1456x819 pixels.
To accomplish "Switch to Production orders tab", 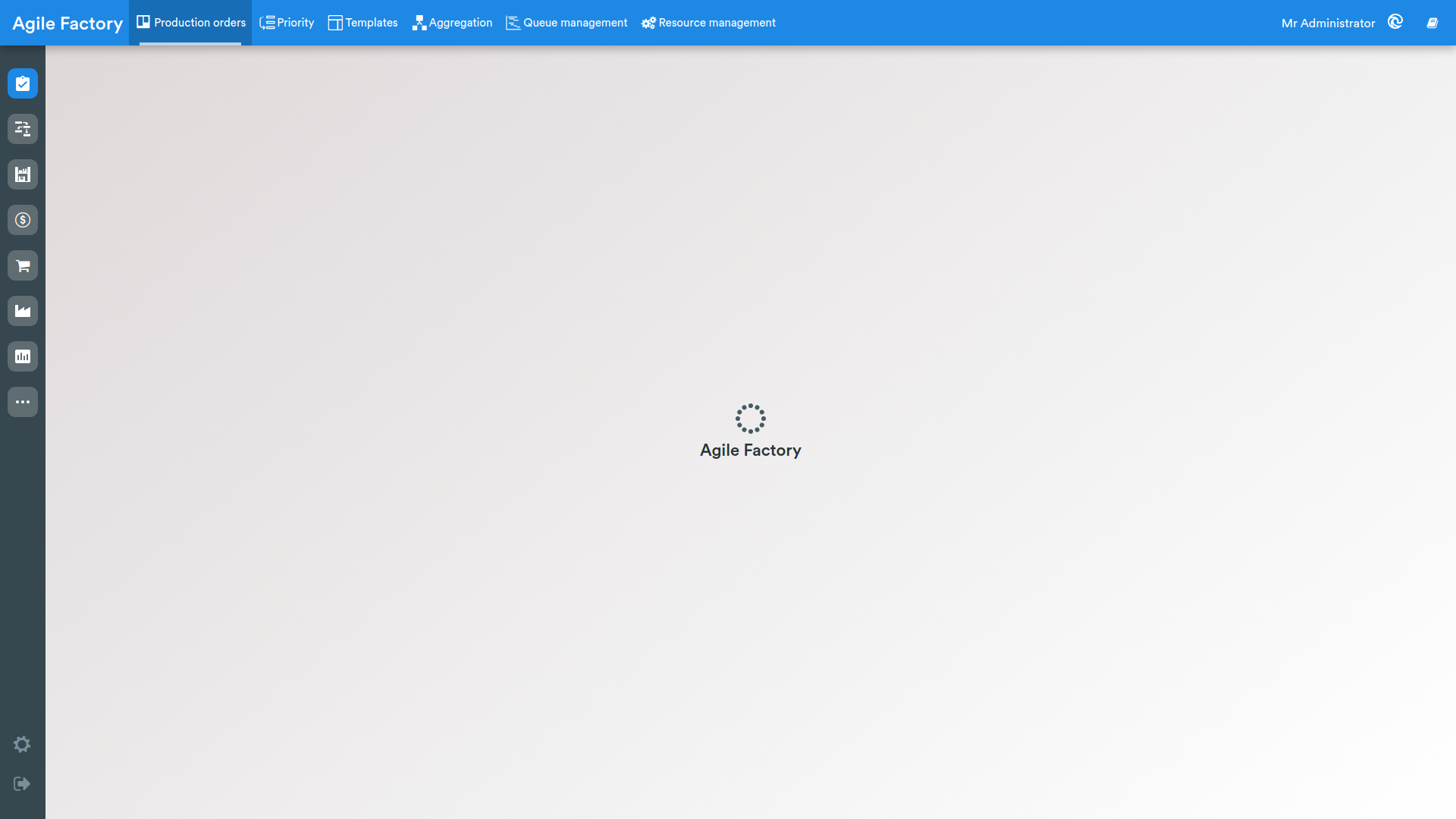I will click(x=190, y=23).
